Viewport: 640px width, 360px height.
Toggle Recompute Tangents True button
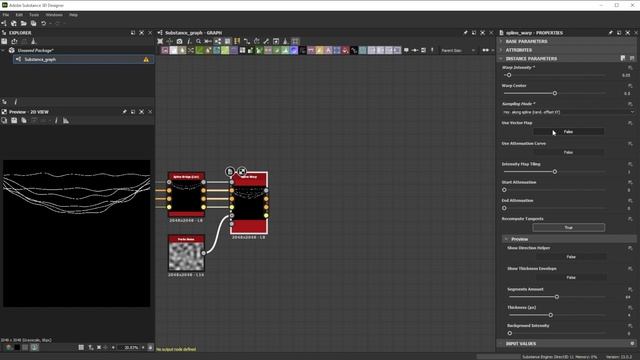coord(569,227)
